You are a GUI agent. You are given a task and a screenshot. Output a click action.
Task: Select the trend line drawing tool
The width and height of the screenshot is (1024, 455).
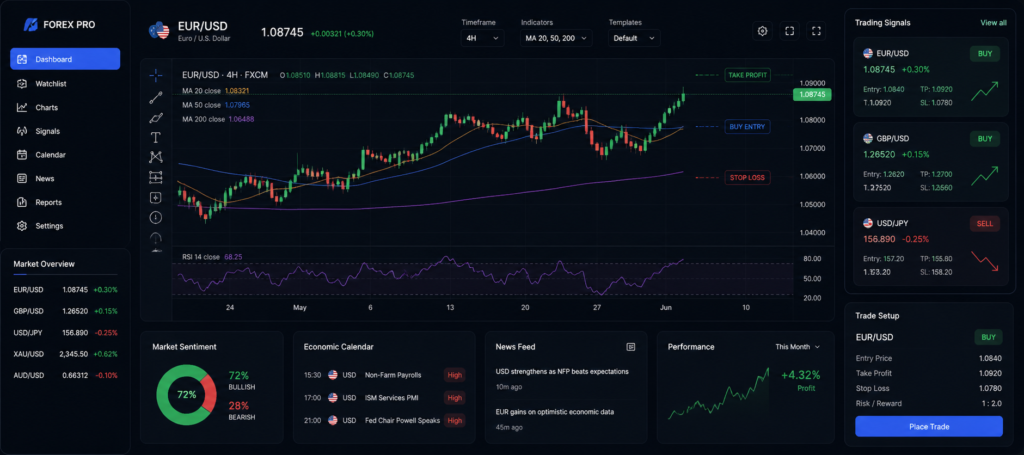[155, 98]
